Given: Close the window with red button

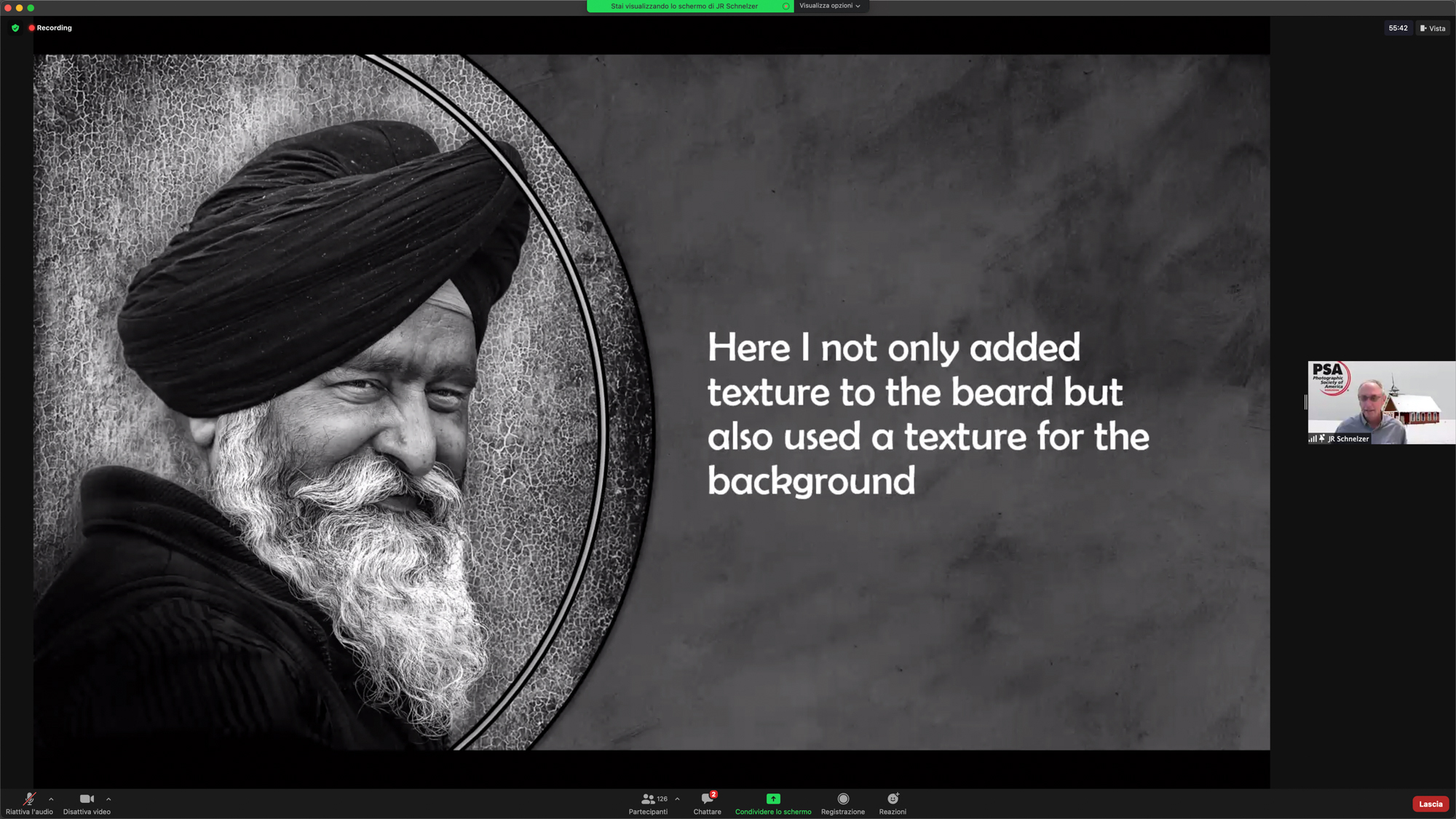Looking at the screenshot, I should click(x=8, y=7).
